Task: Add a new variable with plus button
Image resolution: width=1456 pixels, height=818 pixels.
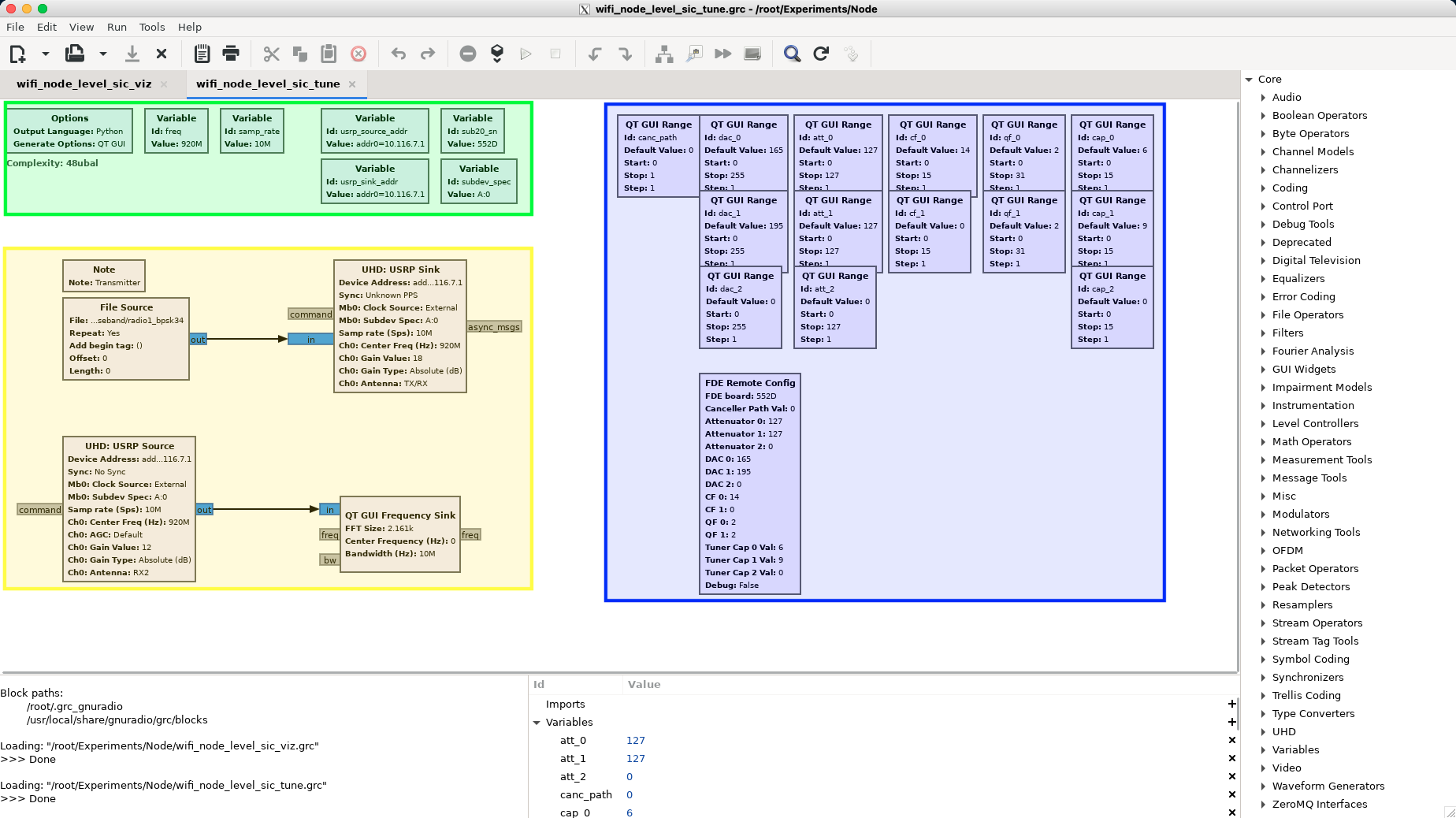Action: [x=1231, y=723]
